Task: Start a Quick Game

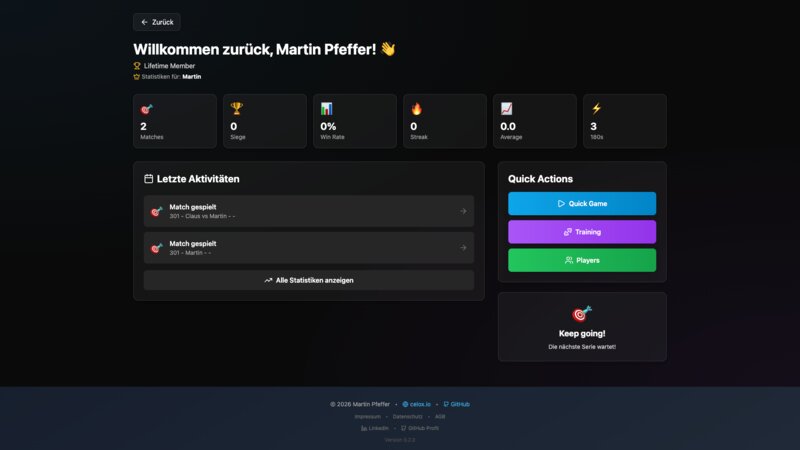Action: coord(582,204)
